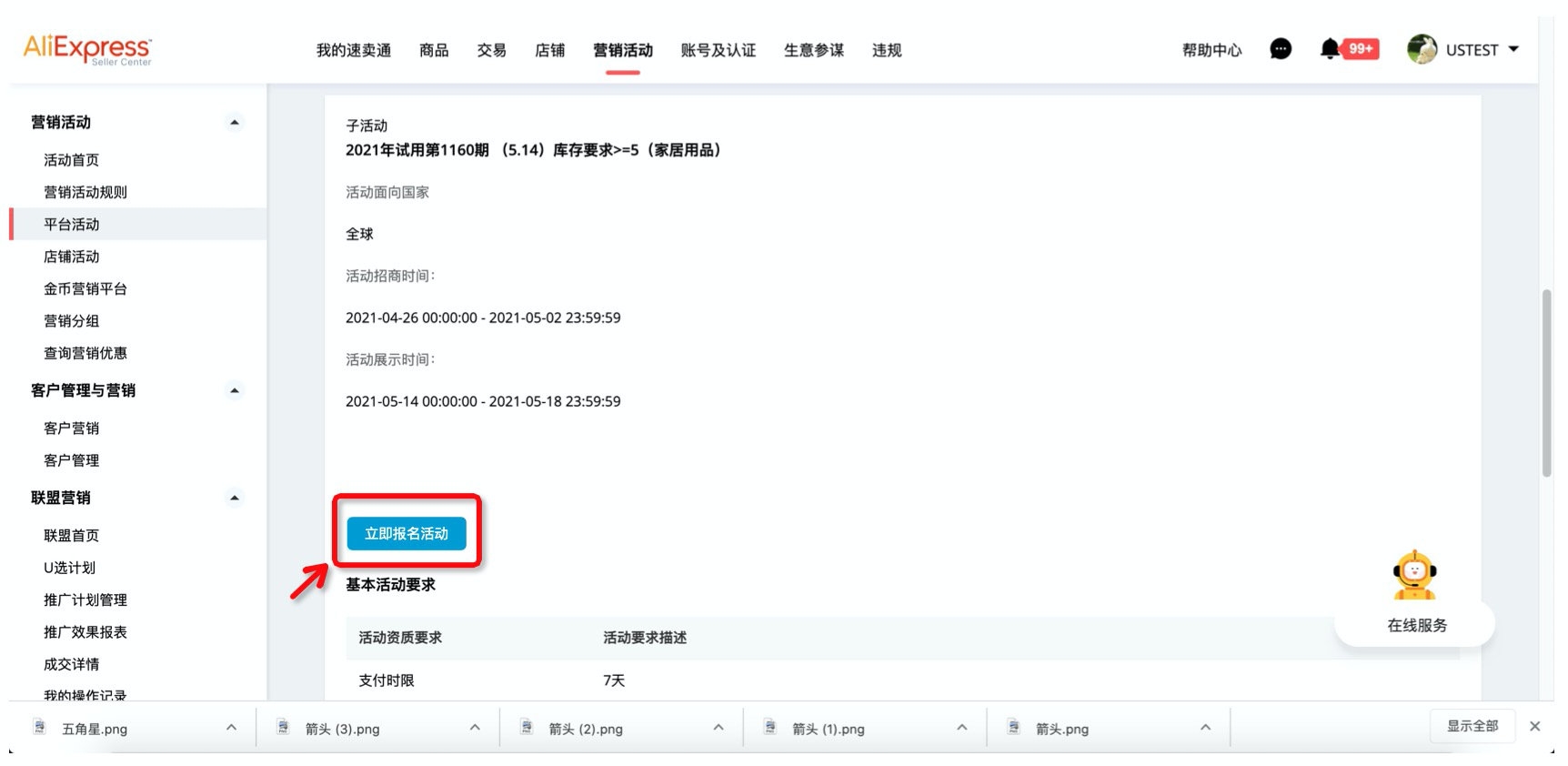Open 在线服务 online support
The image size is (1568, 766).
click(1417, 625)
